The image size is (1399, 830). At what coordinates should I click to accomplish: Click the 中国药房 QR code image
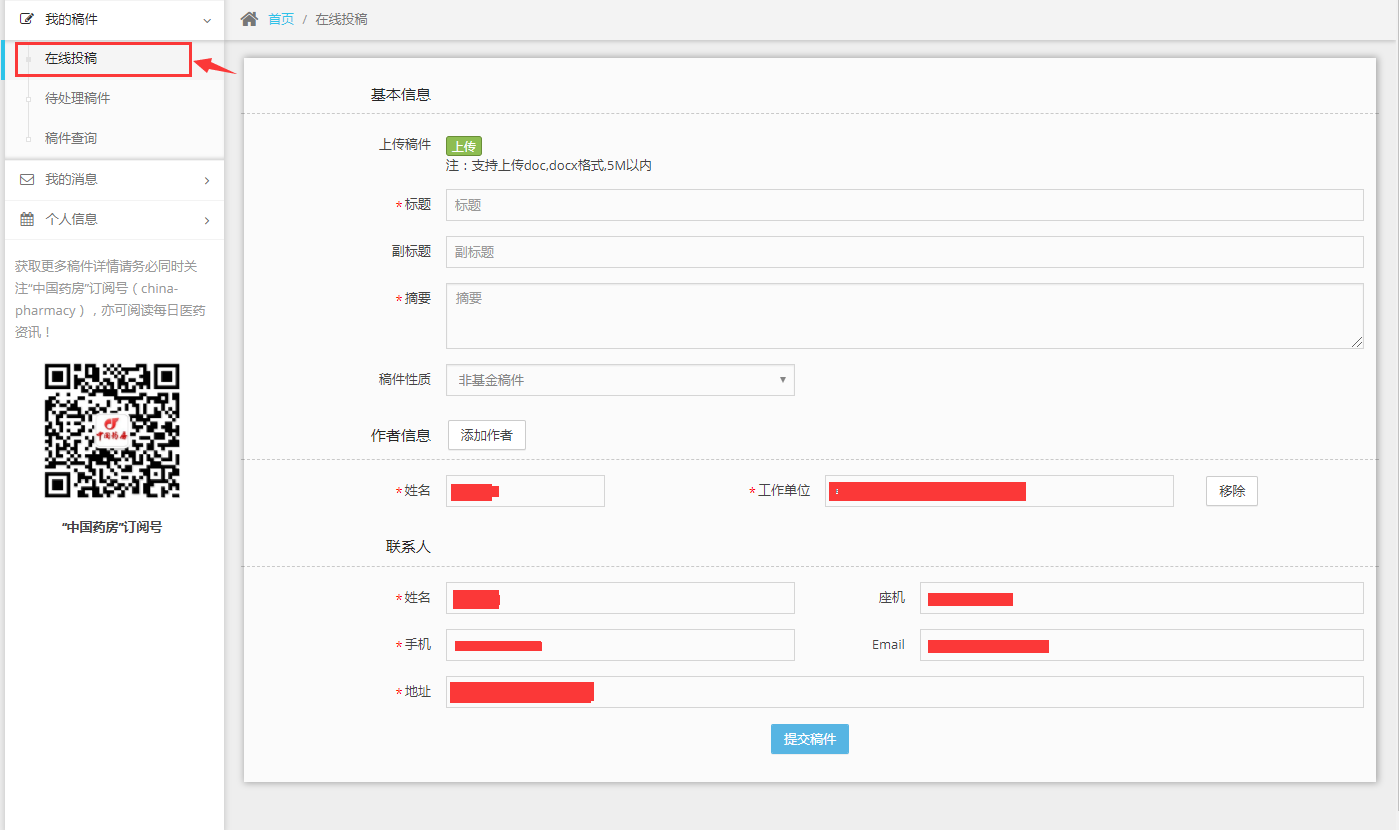112,430
